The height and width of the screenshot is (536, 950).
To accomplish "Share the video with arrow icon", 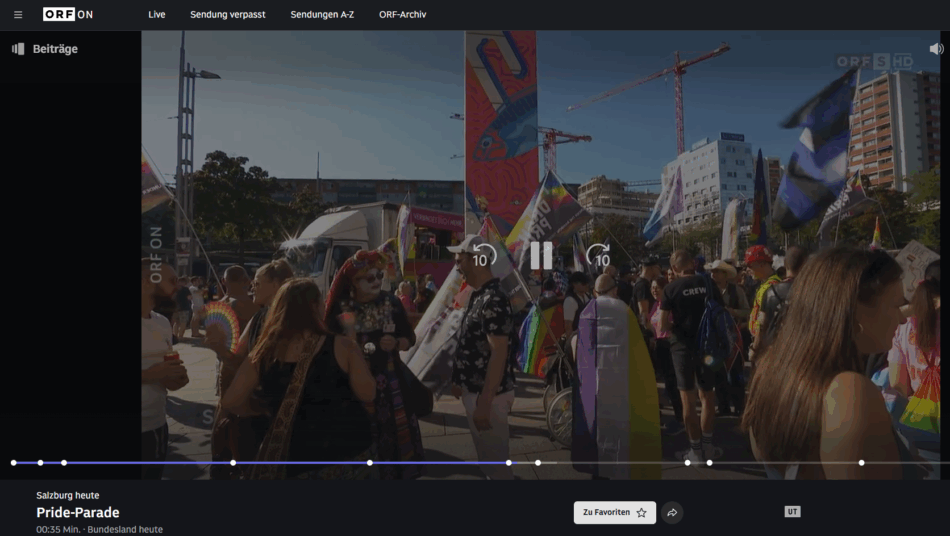I will click(672, 513).
